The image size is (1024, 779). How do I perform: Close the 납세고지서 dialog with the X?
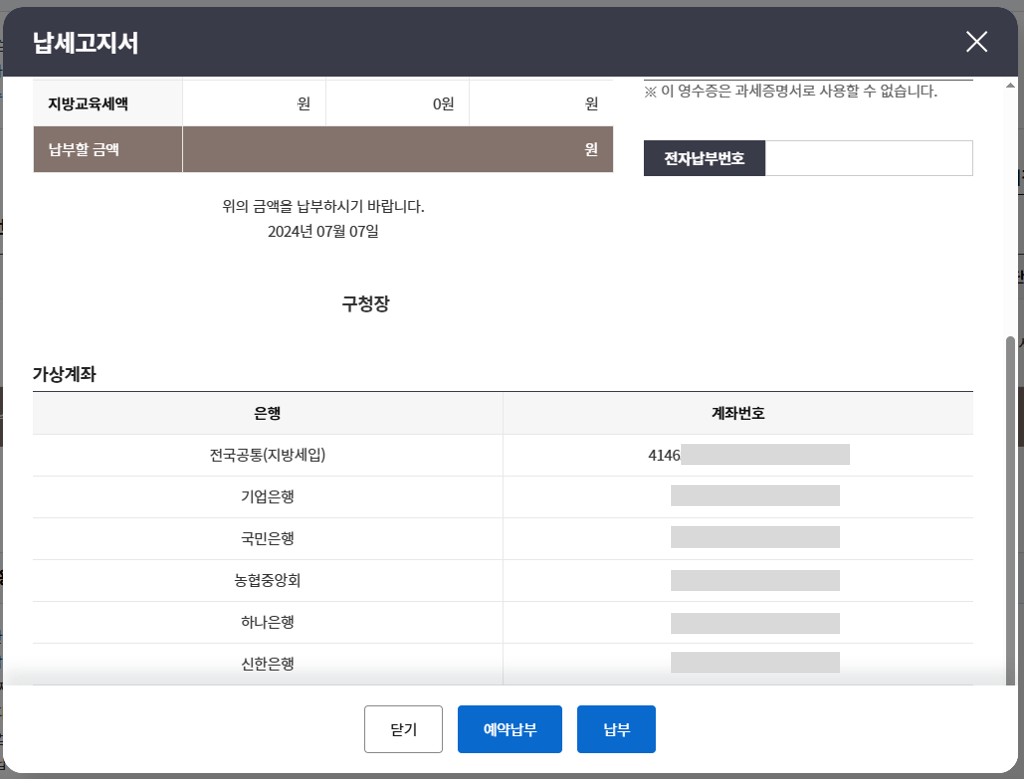(x=976, y=41)
